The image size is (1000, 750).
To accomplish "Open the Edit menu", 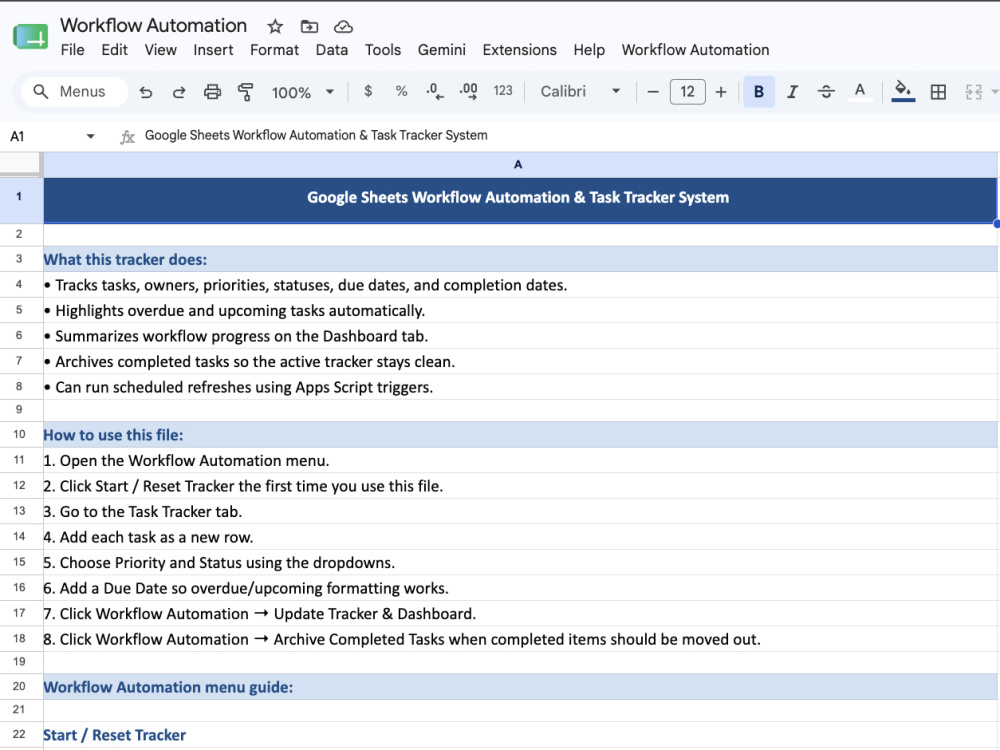I will click(x=114, y=50).
